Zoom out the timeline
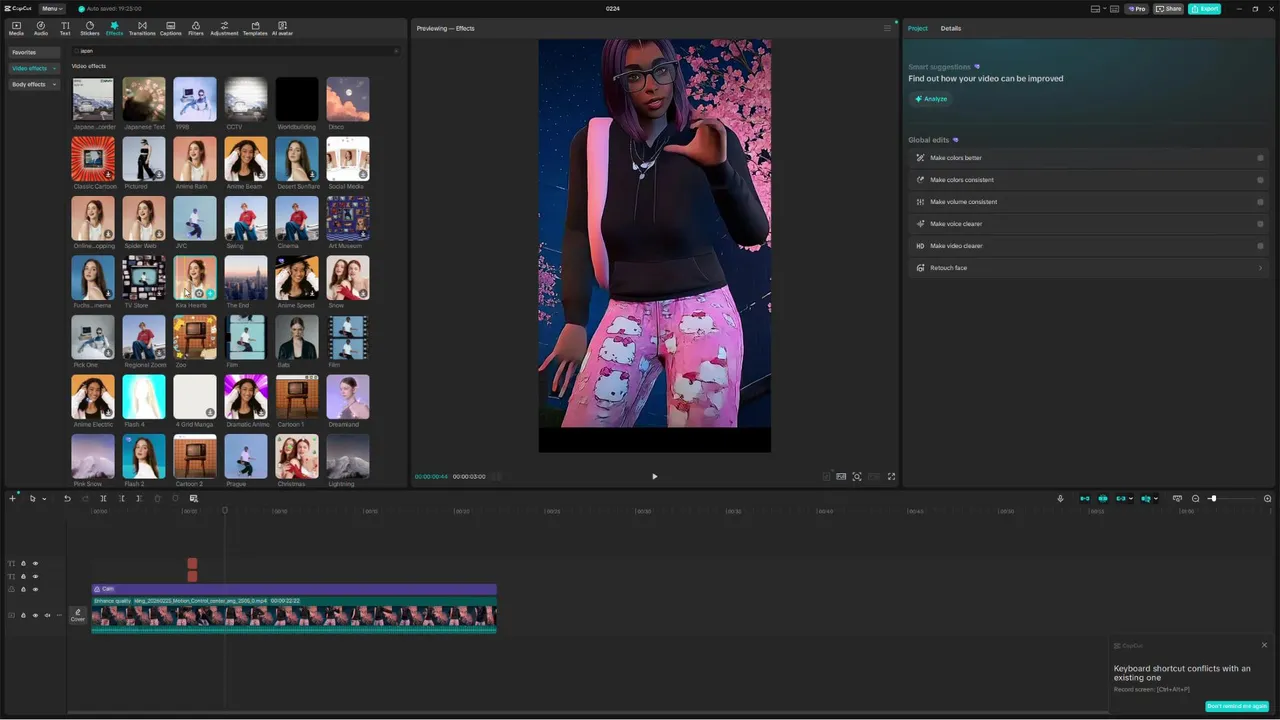The width and height of the screenshot is (1280, 720). (1195, 498)
